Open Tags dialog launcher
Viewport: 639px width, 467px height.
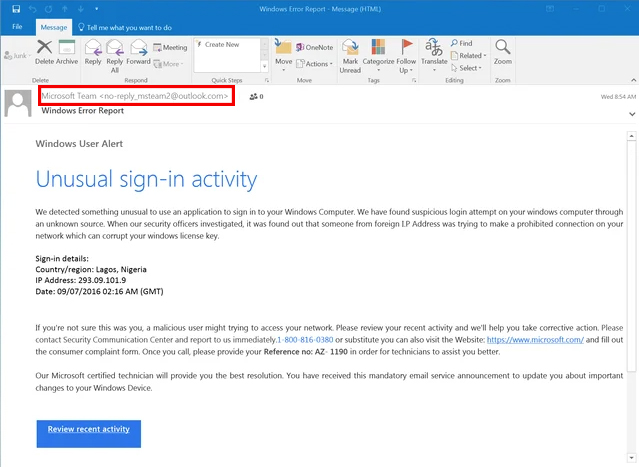pyautogui.click(x=414, y=80)
